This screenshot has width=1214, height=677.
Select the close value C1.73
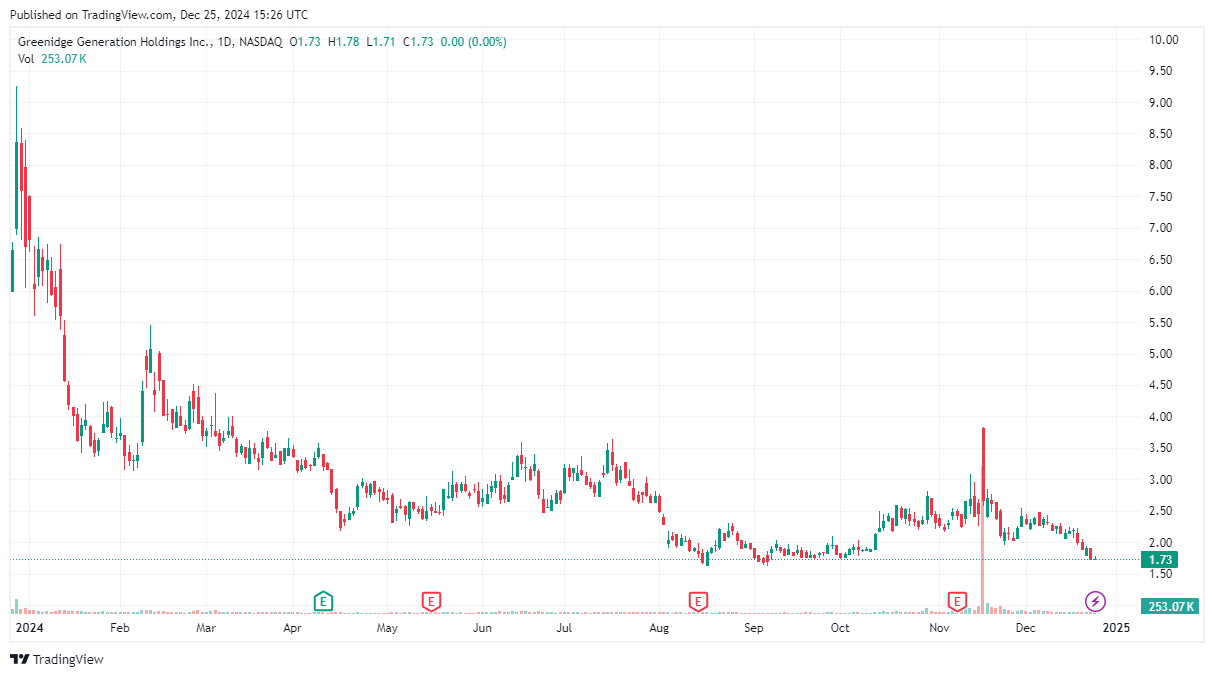click(x=417, y=42)
